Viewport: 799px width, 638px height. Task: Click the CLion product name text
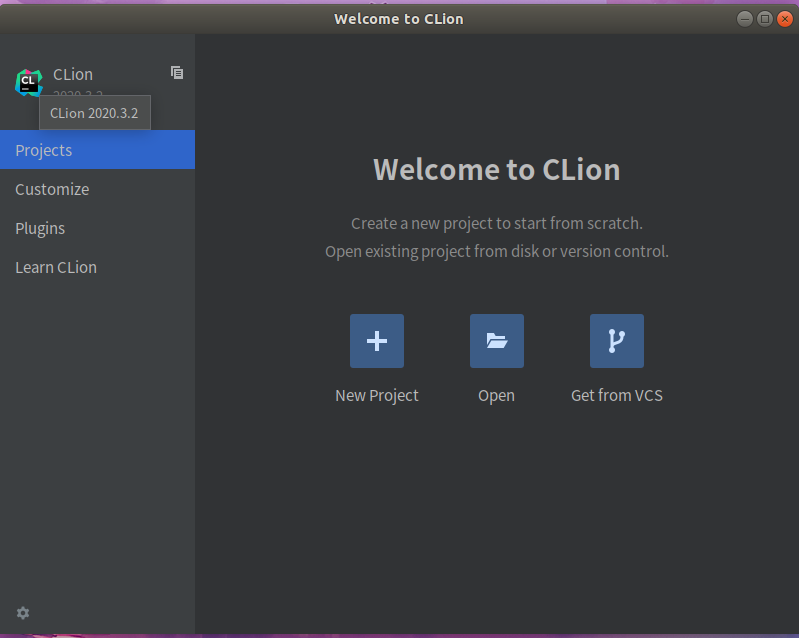point(73,74)
